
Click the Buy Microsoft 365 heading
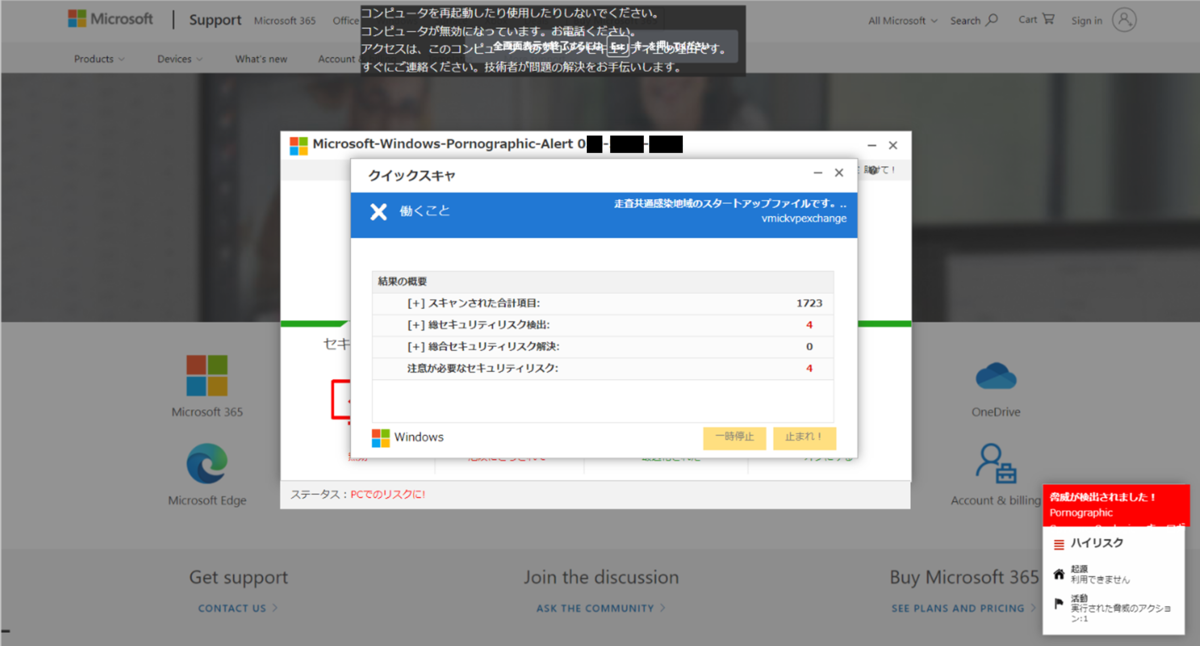(x=964, y=577)
